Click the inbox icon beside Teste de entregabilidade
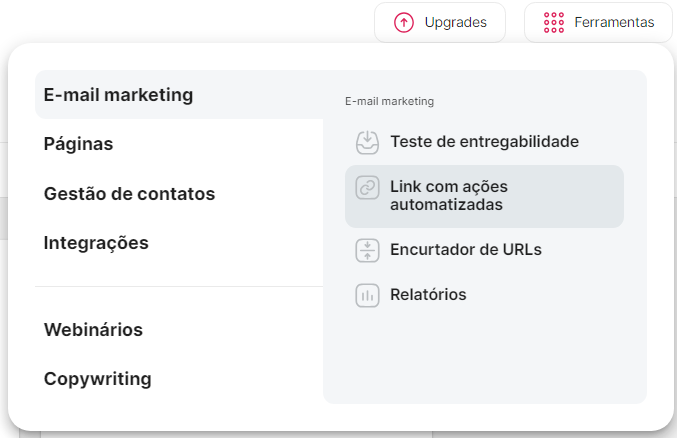This screenshot has width=677, height=438. point(368,142)
